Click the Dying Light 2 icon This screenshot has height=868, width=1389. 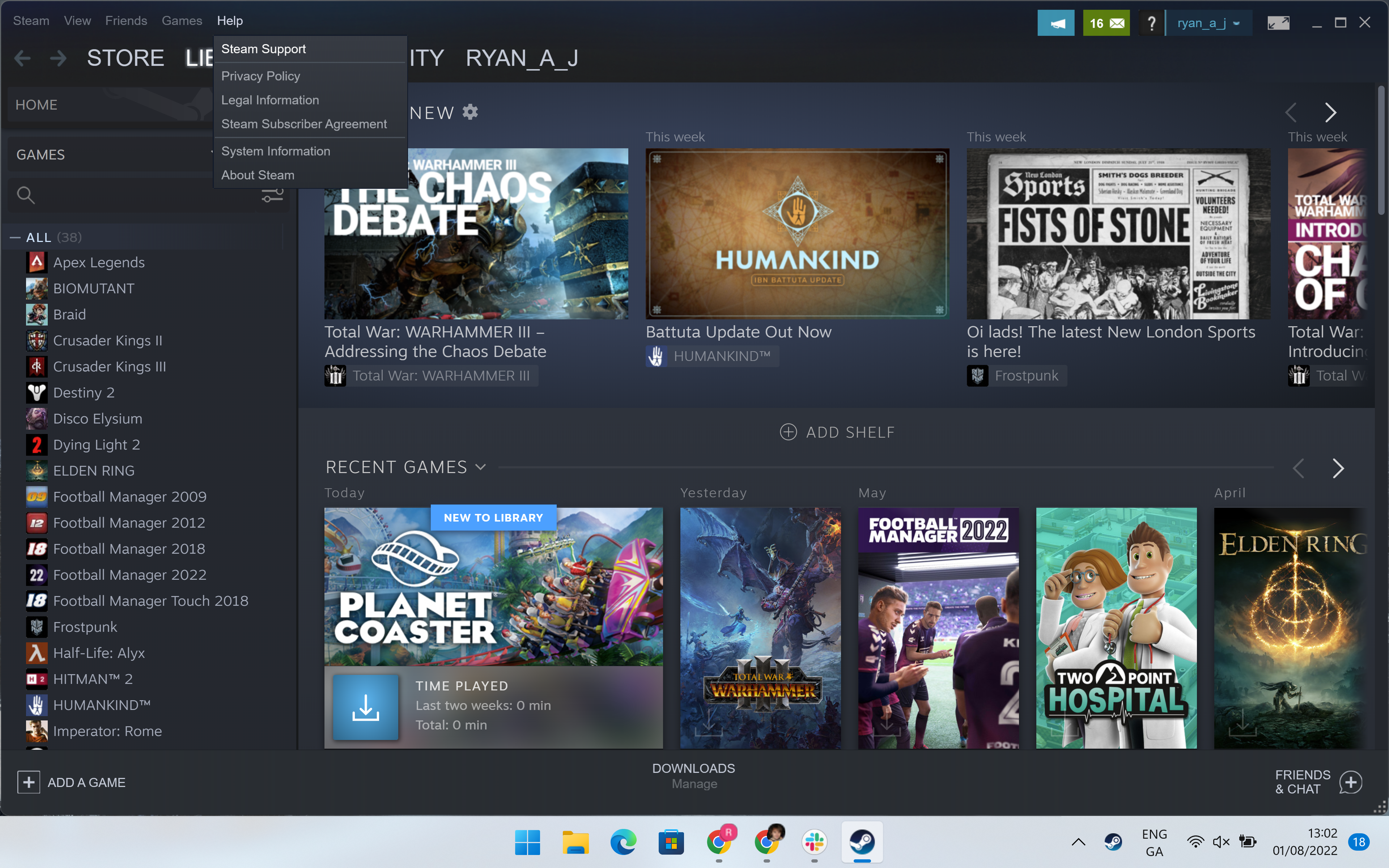37,445
